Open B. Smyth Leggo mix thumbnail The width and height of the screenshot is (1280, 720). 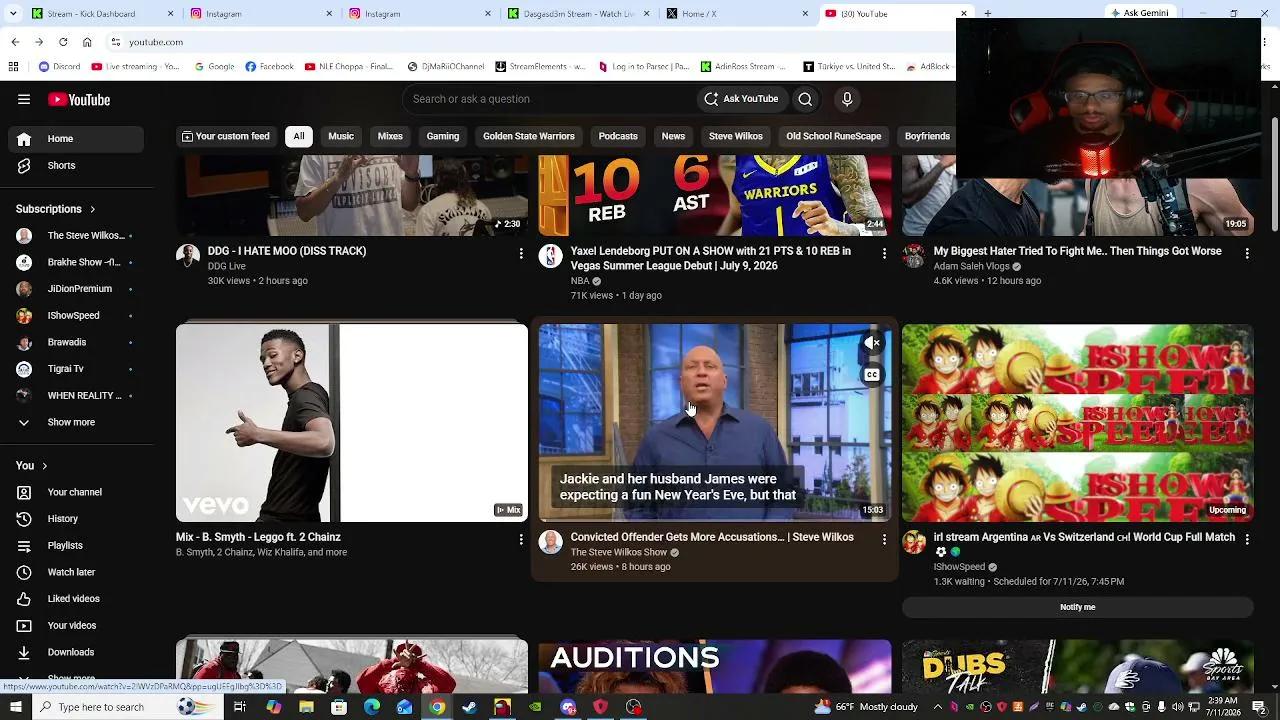pyautogui.click(x=352, y=422)
